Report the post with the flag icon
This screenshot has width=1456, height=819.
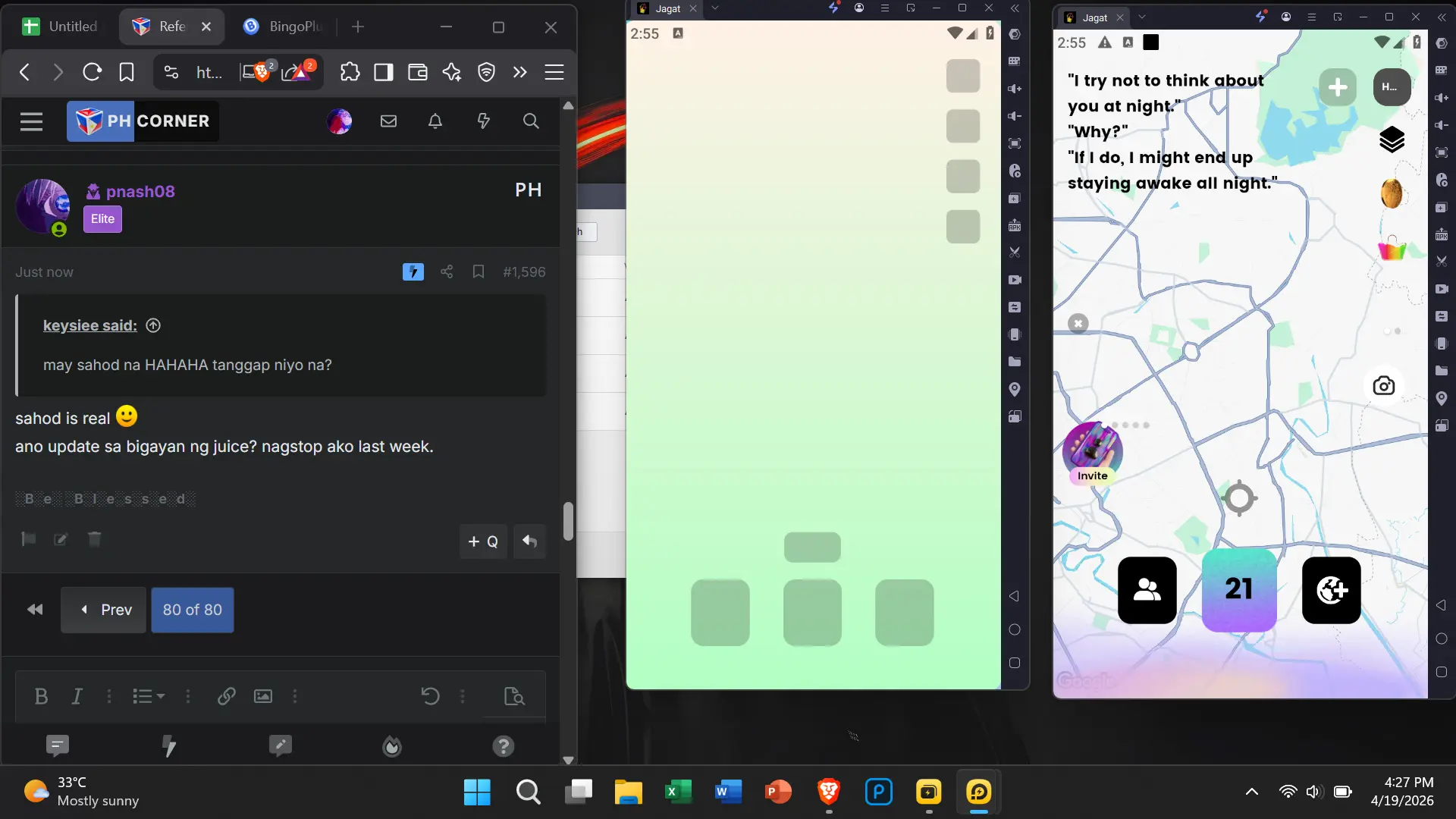[x=29, y=539]
